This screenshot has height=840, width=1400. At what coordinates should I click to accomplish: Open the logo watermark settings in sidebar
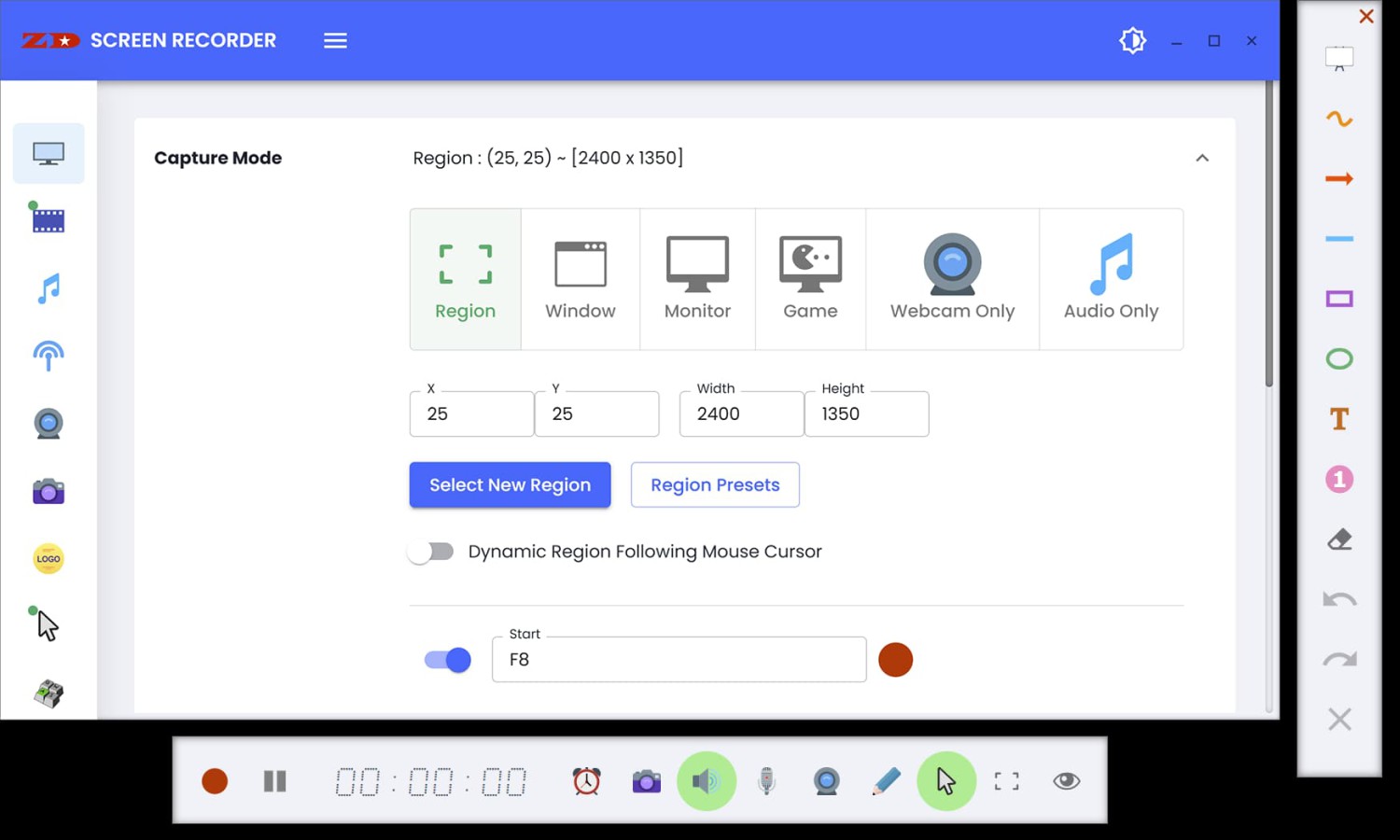point(49,559)
